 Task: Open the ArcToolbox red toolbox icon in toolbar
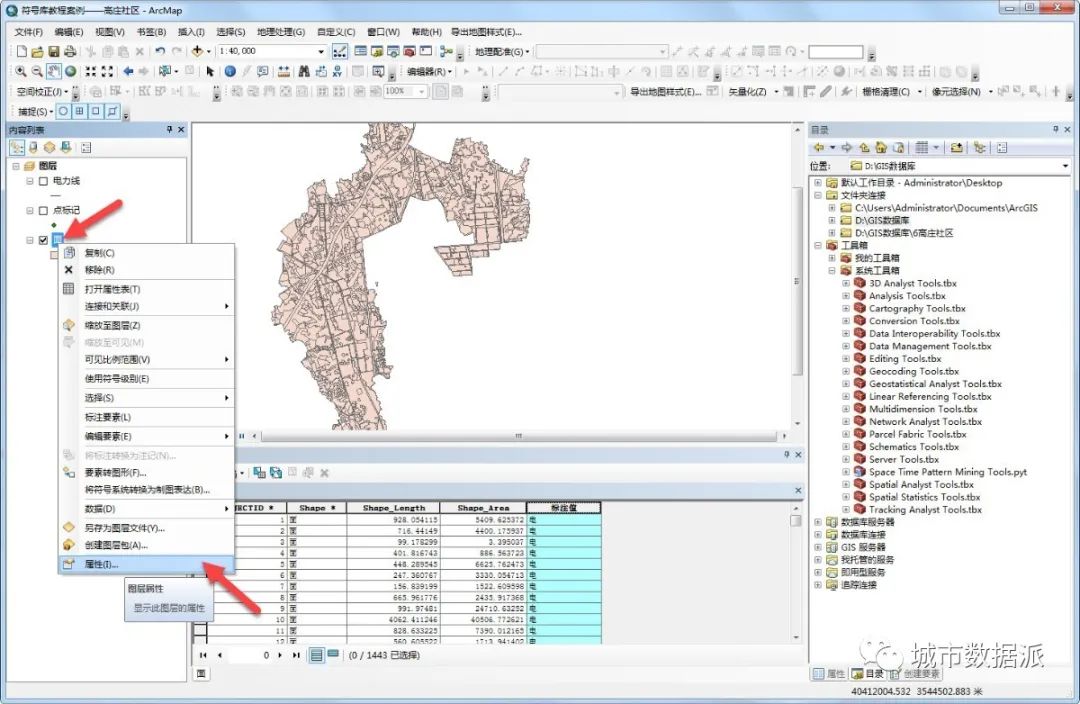[410, 51]
